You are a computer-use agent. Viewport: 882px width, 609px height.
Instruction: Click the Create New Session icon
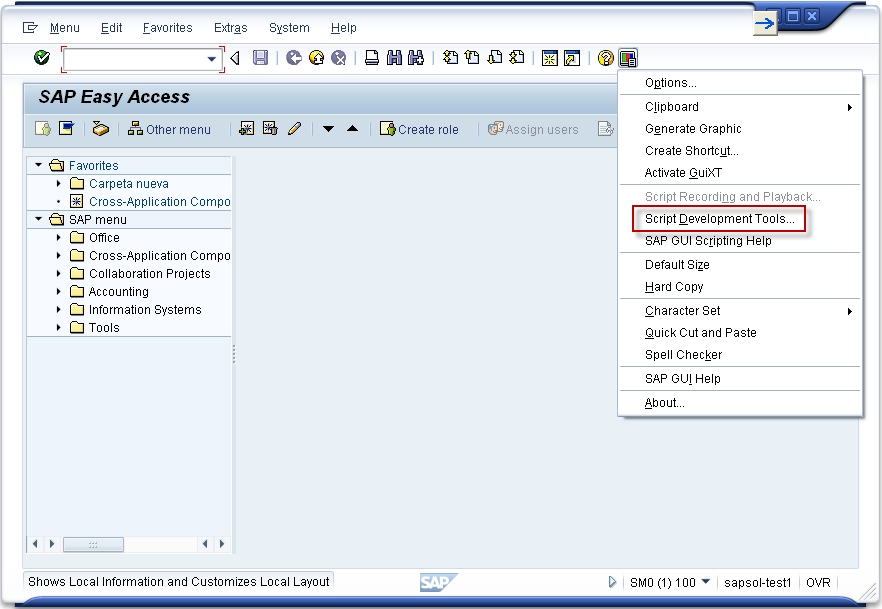tap(550, 58)
